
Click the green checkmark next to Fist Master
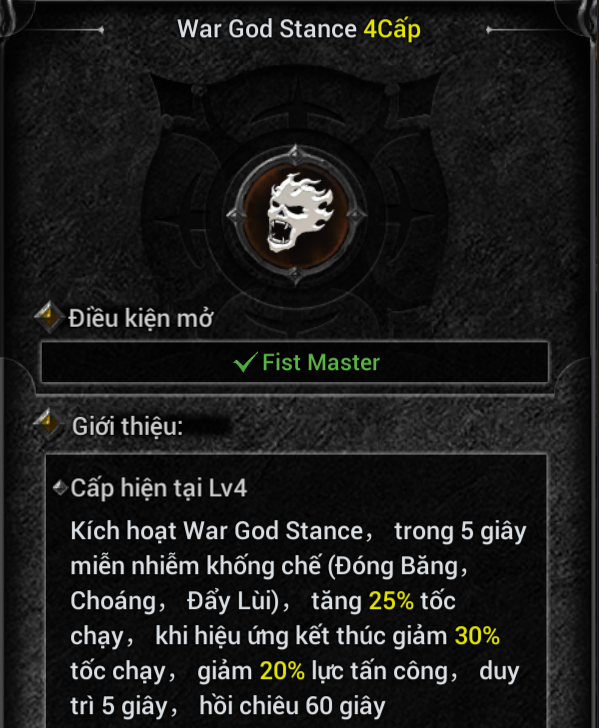(245, 362)
